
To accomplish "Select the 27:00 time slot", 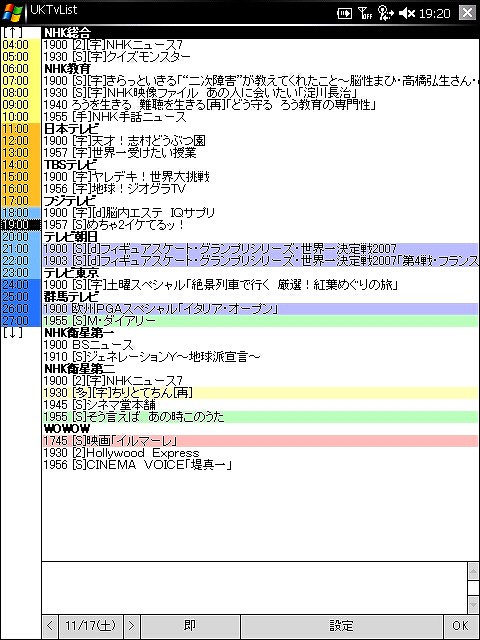I will 21,321.
